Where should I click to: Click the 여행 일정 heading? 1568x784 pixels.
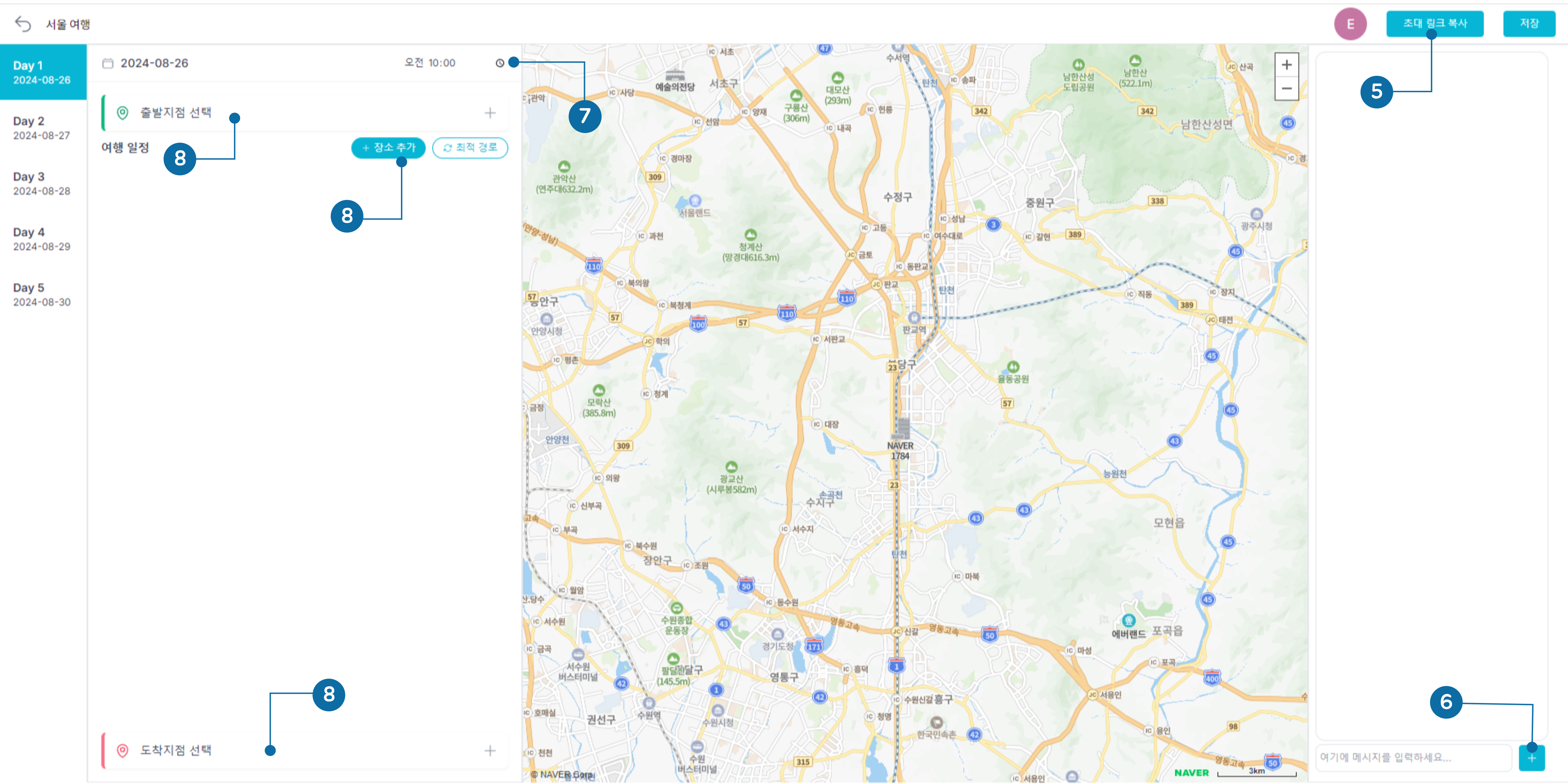[x=125, y=147]
